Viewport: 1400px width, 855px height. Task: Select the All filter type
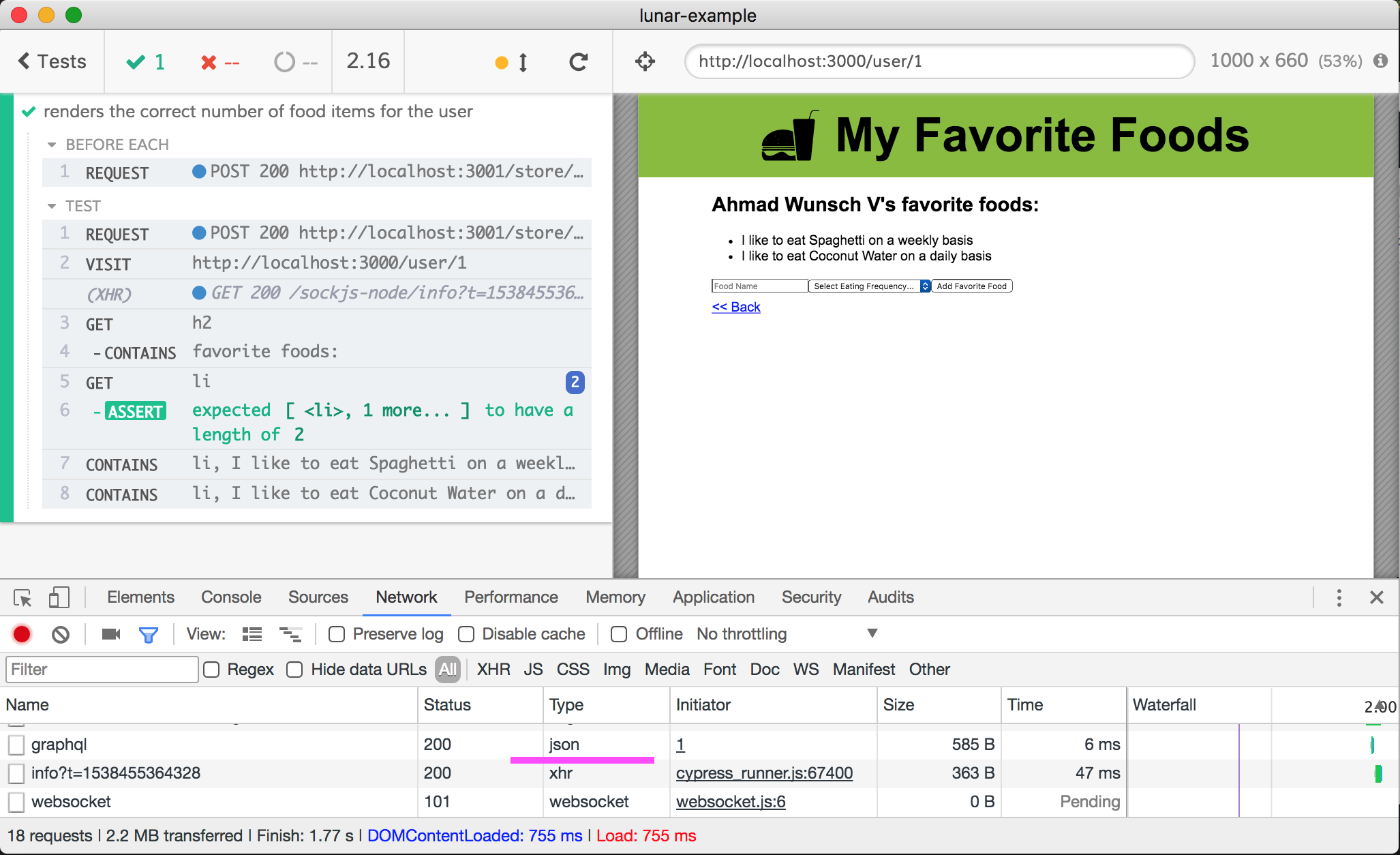(448, 670)
